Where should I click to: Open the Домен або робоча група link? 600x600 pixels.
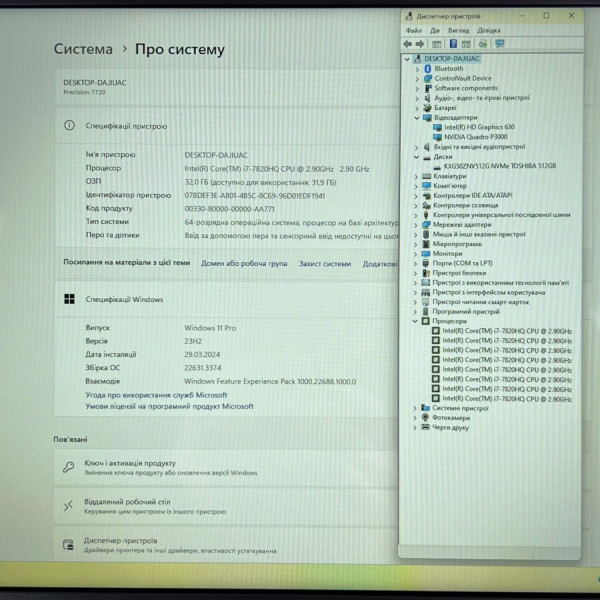click(x=244, y=263)
